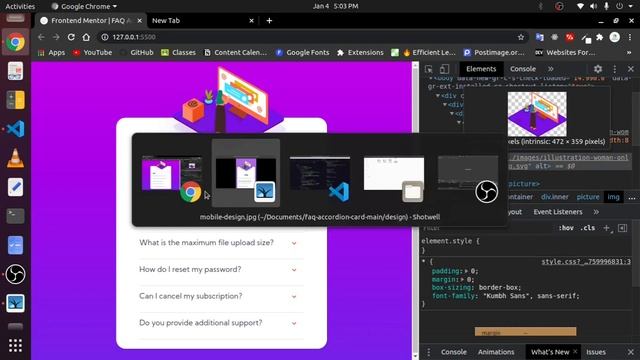Launch Visual Studio Code from the dock
640x360 pixels.
click(x=16, y=129)
